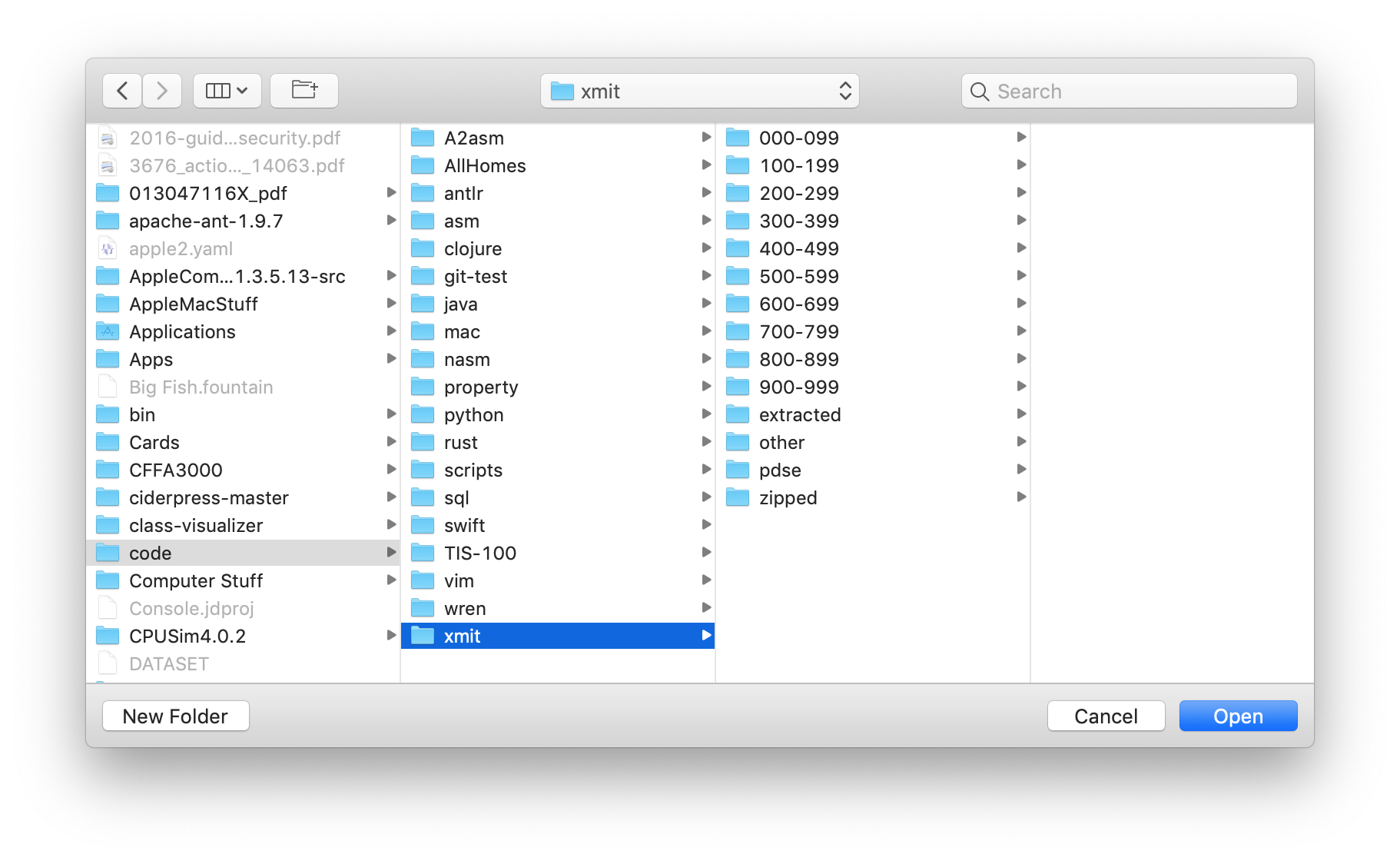
Task: Select the 500-599 folder row
Action: click(x=873, y=276)
